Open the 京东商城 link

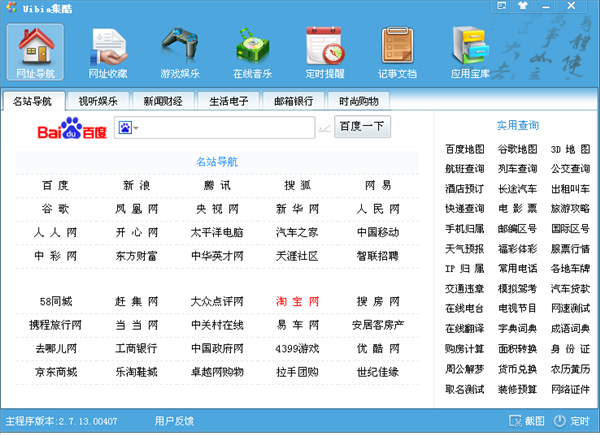pyautogui.click(x=56, y=372)
